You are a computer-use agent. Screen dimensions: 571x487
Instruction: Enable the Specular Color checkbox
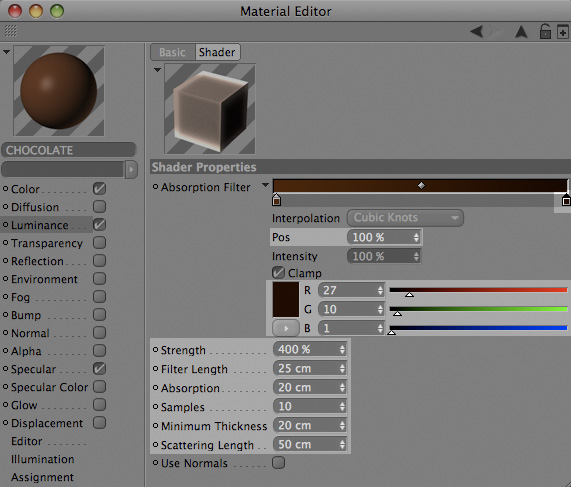click(99, 386)
